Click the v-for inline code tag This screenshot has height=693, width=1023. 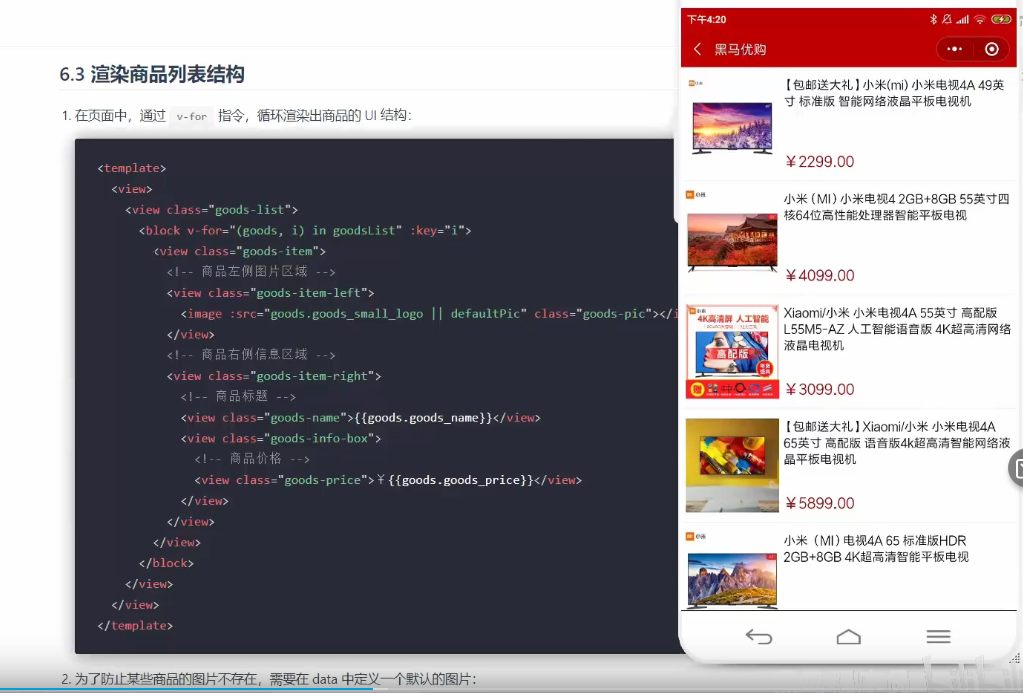(191, 117)
